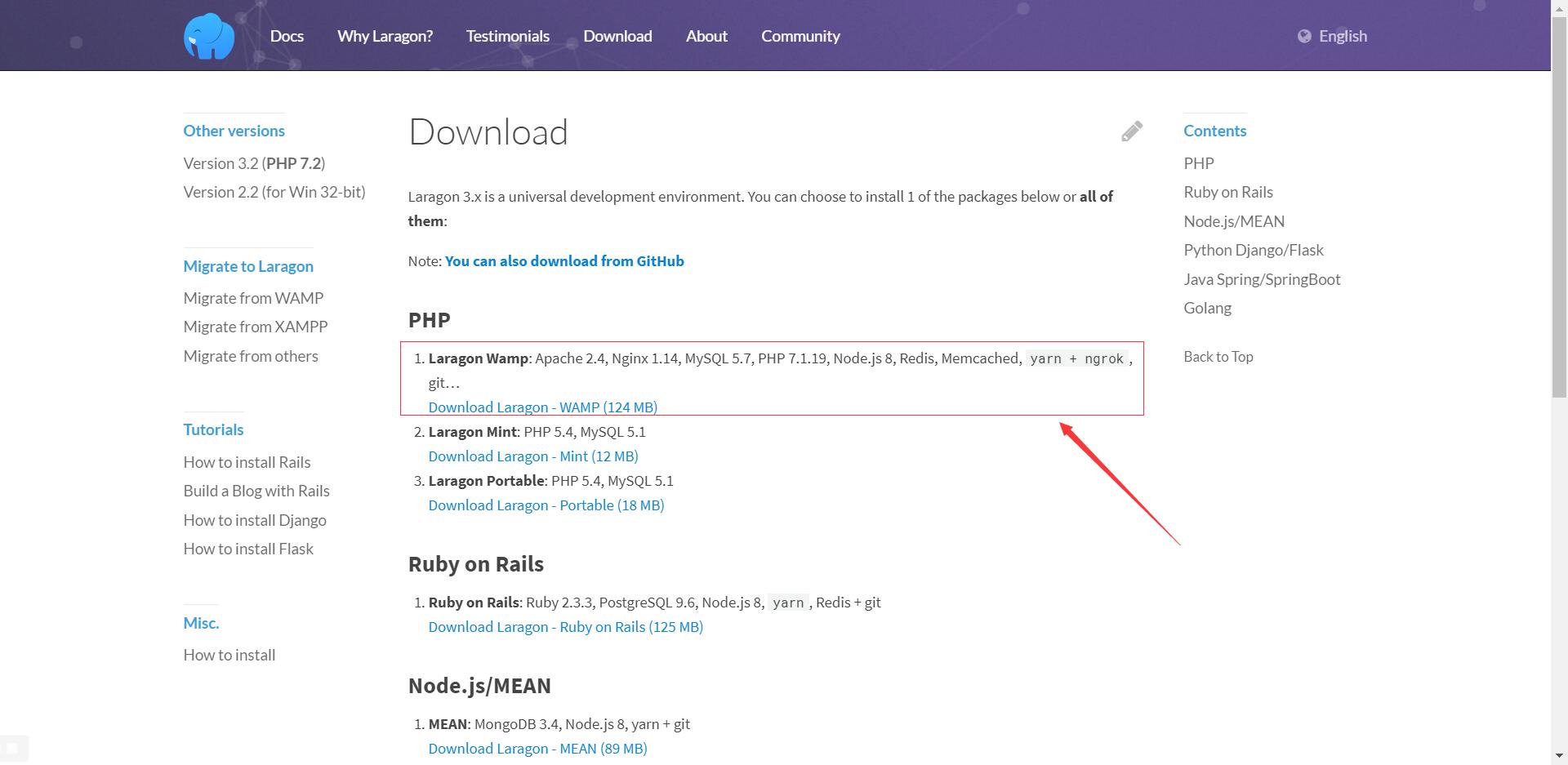Open the Docs menu

[x=287, y=36]
